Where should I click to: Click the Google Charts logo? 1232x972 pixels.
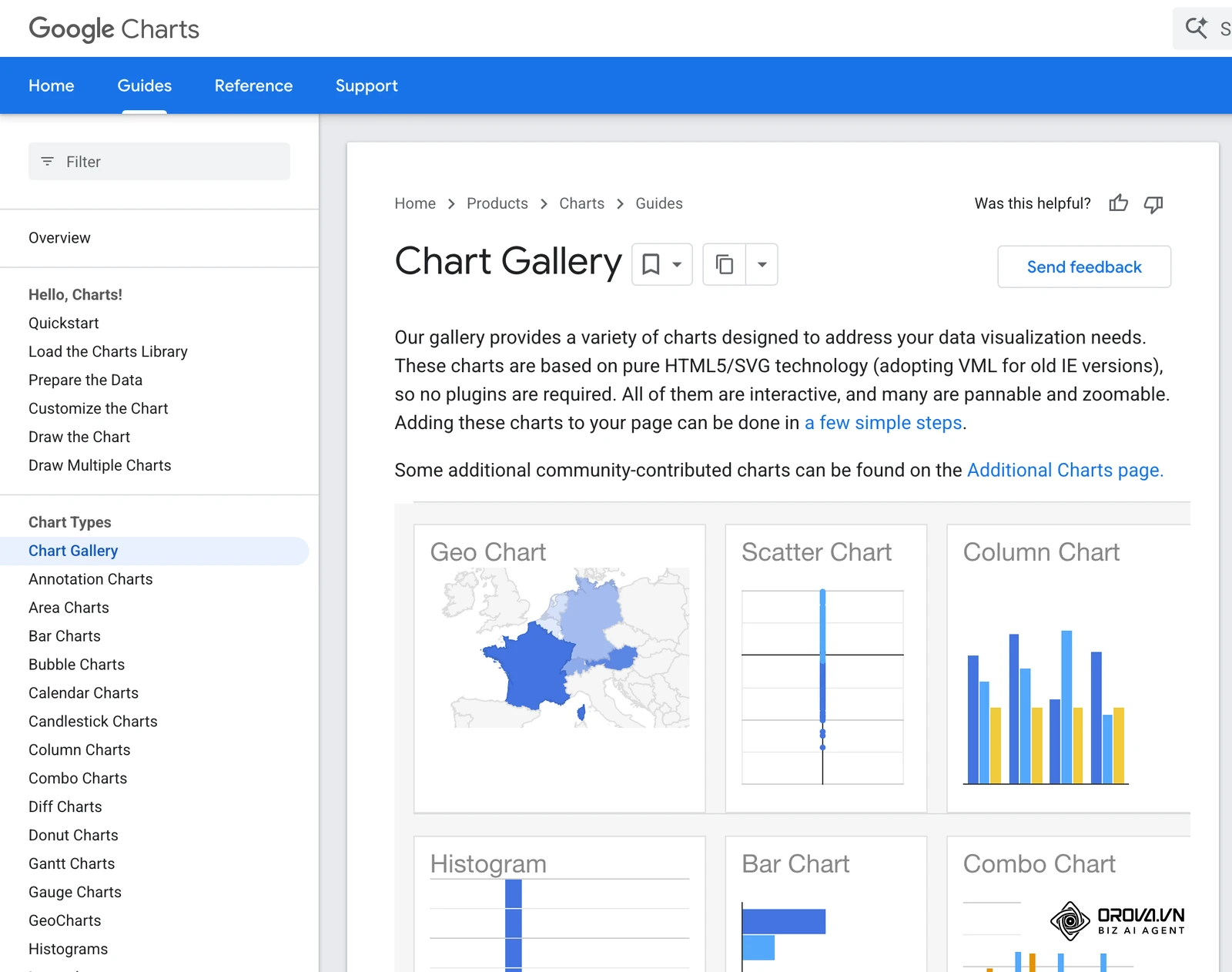coord(114,29)
